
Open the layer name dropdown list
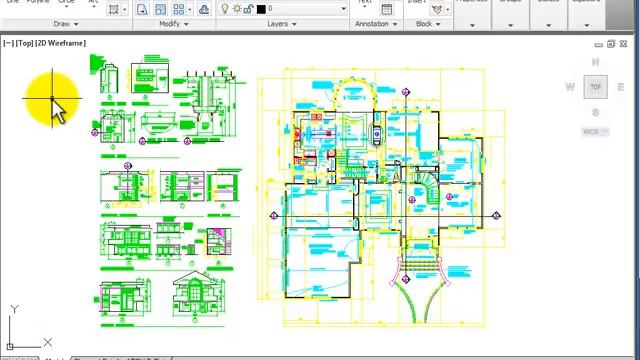coord(343,9)
